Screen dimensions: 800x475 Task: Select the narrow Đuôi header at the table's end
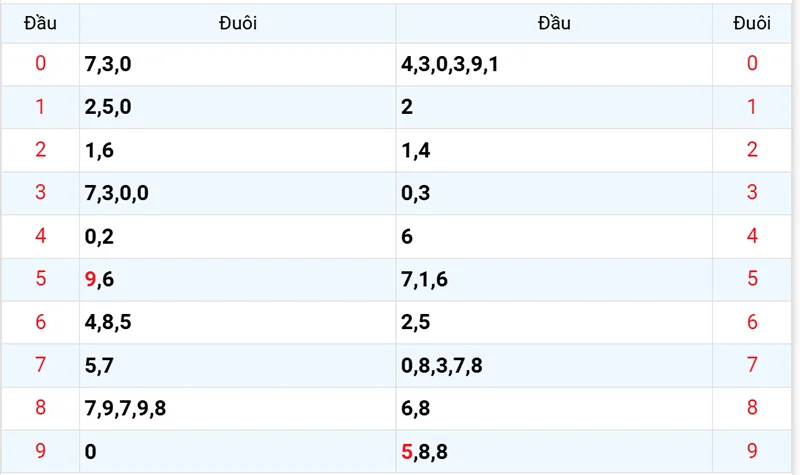(x=752, y=23)
